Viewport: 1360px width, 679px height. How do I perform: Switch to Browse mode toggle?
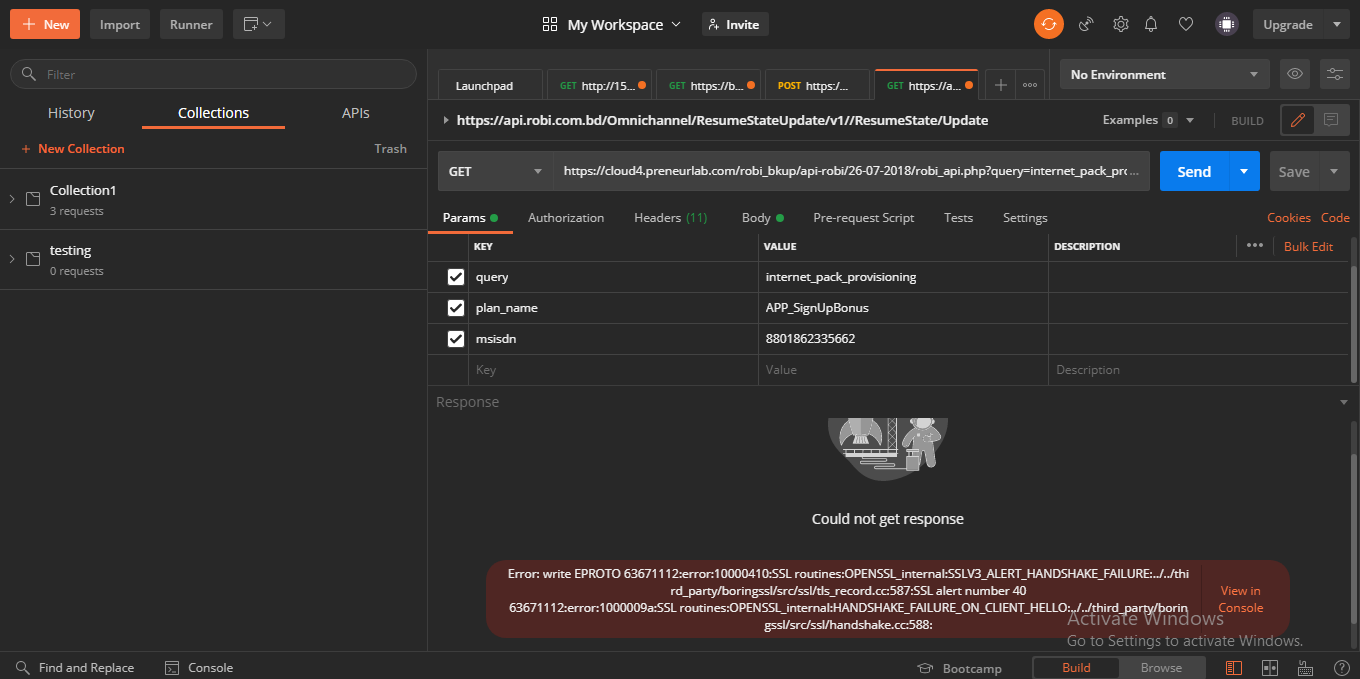coord(1161,668)
